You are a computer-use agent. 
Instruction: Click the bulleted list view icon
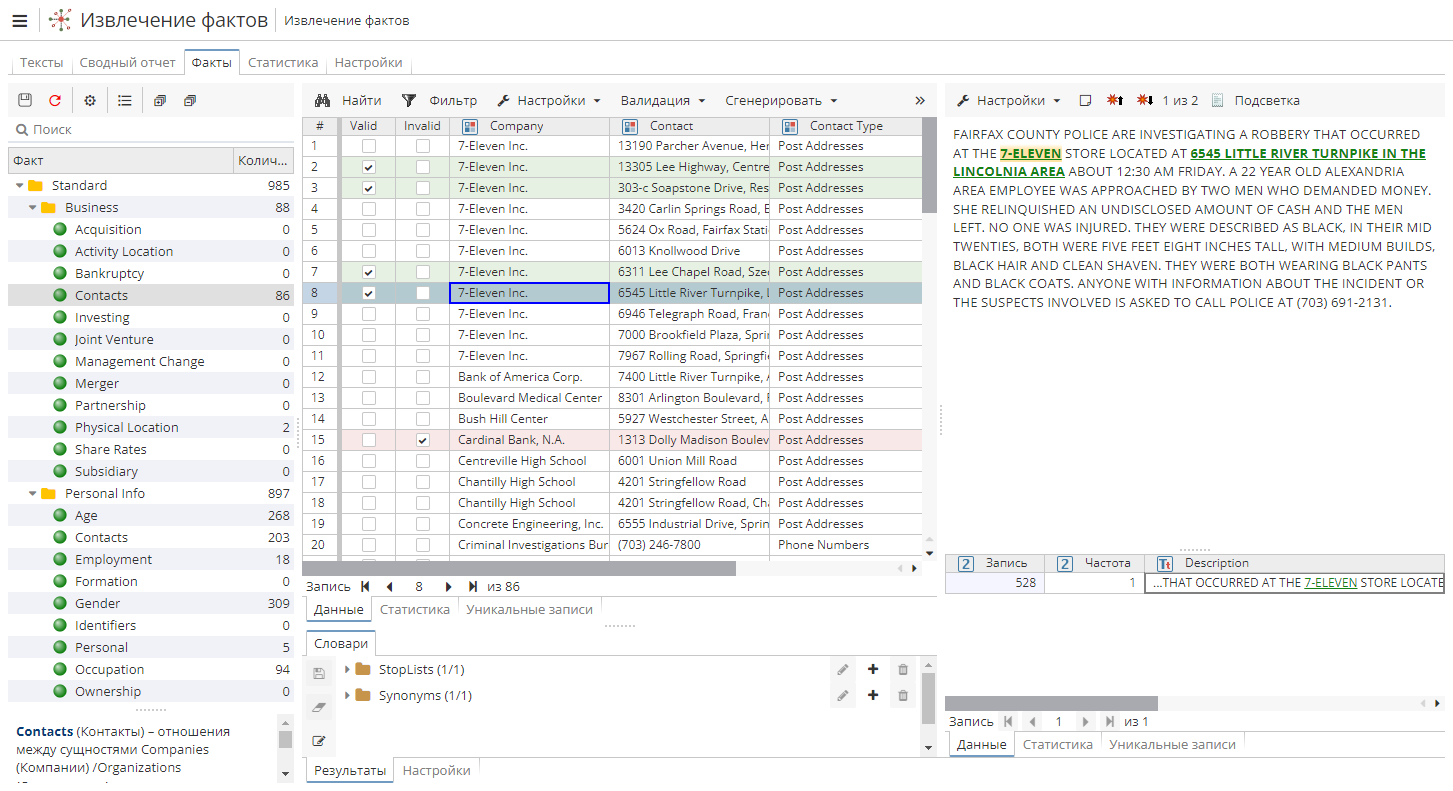[x=125, y=100]
